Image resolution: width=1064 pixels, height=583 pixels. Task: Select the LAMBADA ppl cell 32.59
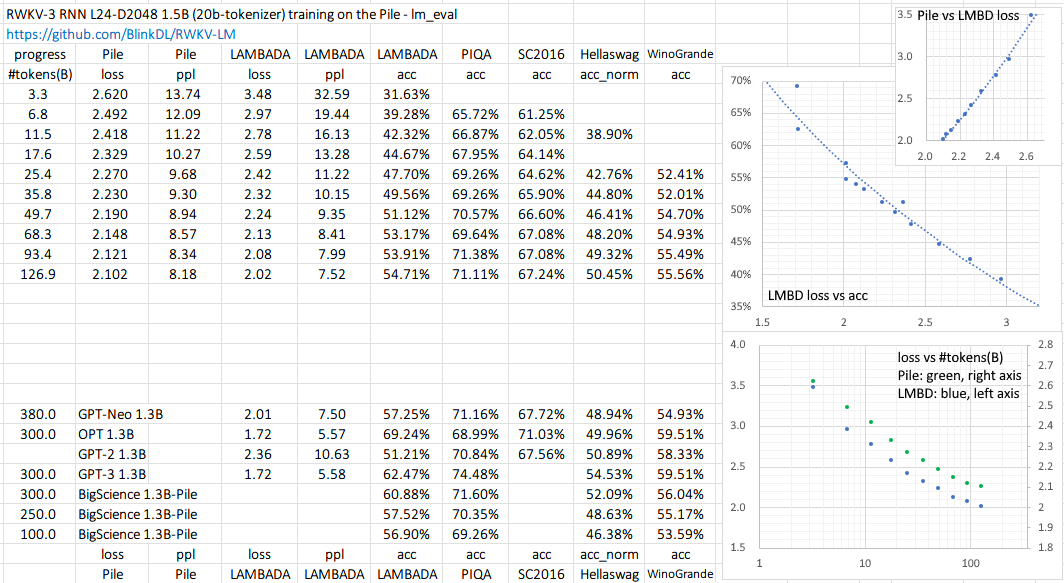328,95
